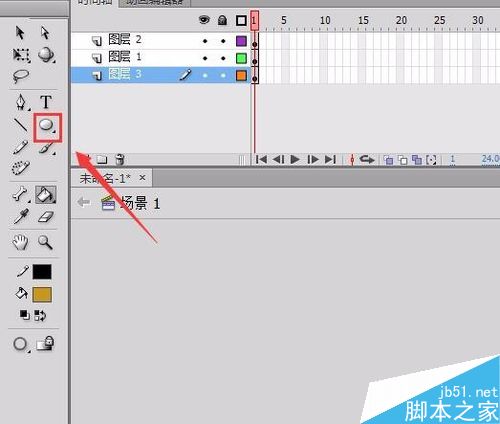Select the Lasso tool
The image size is (500, 424).
[x=21, y=76]
